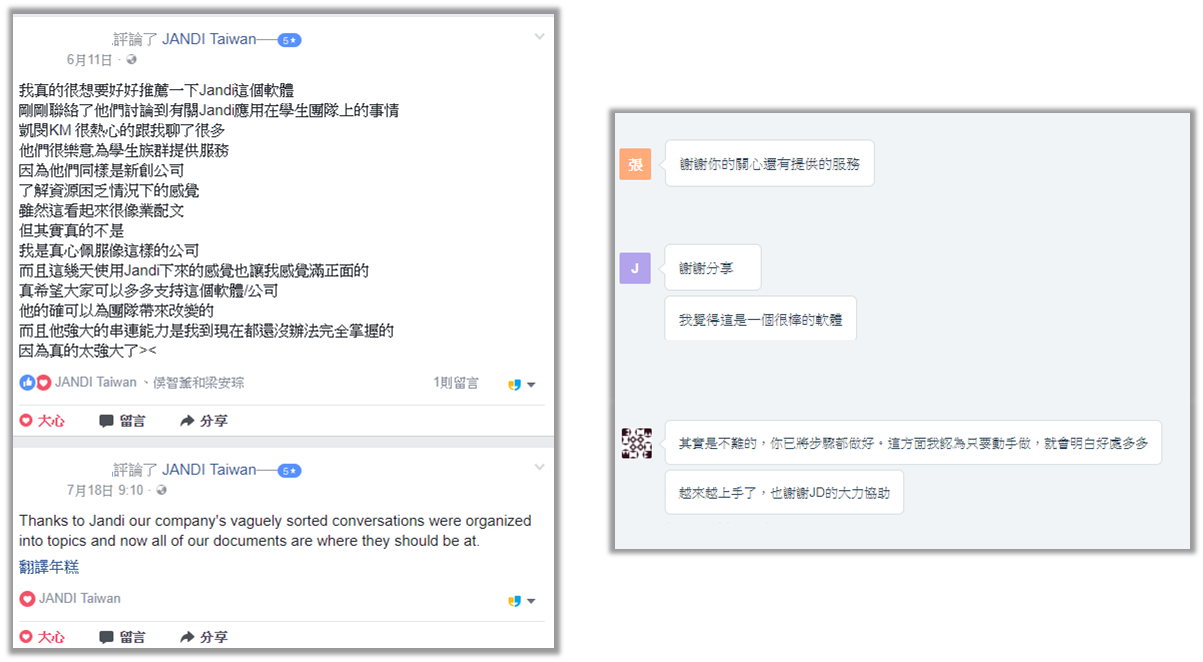Click the 5-star rating badge on the 7月18日 post
This screenshot has width=1203, height=662.
pyautogui.click(x=290, y=470)
